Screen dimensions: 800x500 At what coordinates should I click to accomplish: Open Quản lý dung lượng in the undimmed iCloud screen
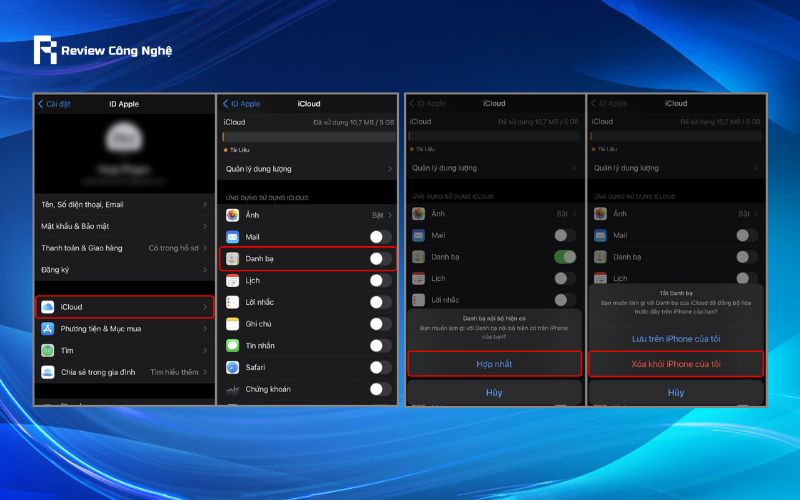pos(308,169)
